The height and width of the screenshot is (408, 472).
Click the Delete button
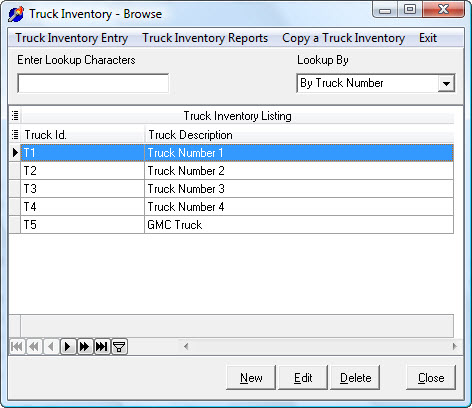coord(355,377)
